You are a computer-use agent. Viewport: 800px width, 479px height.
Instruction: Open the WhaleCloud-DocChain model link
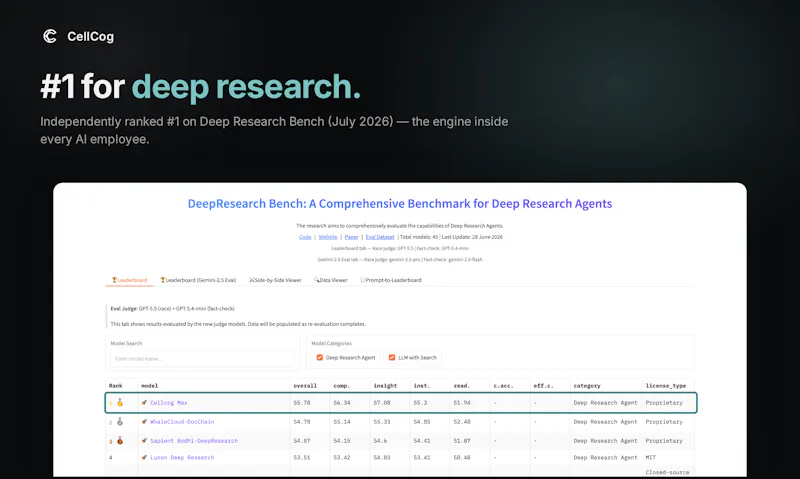point(182,422)
